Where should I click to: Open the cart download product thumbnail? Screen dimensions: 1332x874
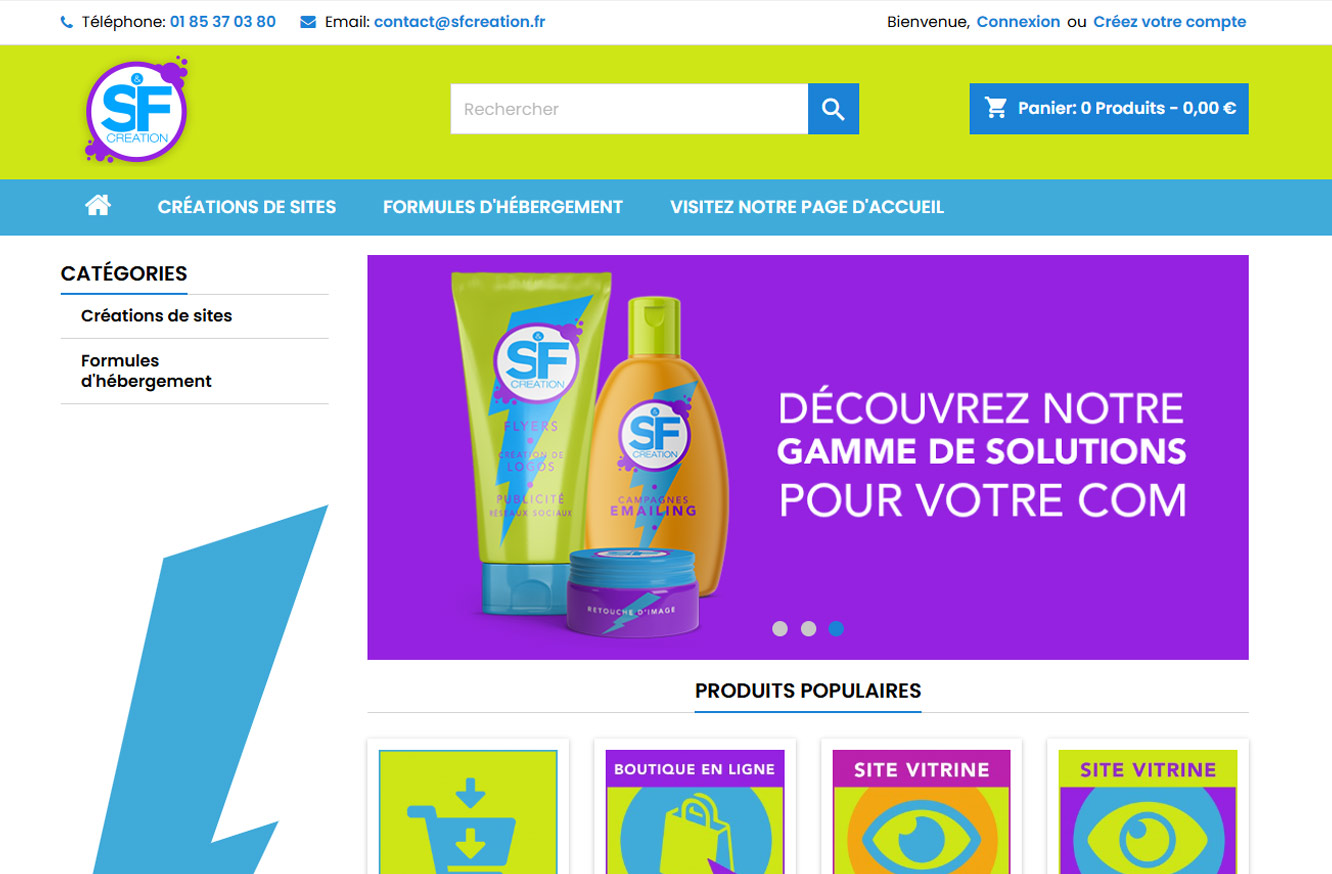(x=468, y=812)
